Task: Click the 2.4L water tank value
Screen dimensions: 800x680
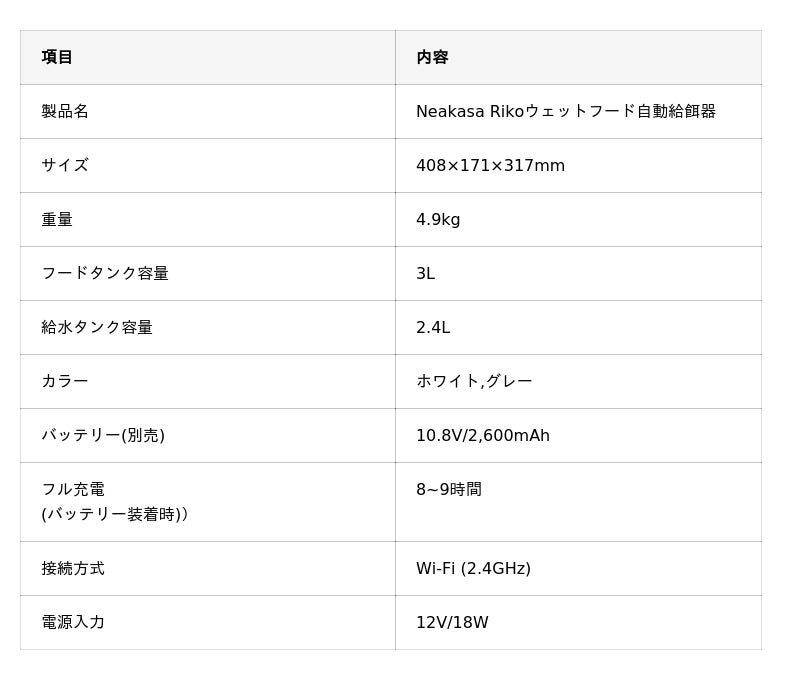Action: 433,328
